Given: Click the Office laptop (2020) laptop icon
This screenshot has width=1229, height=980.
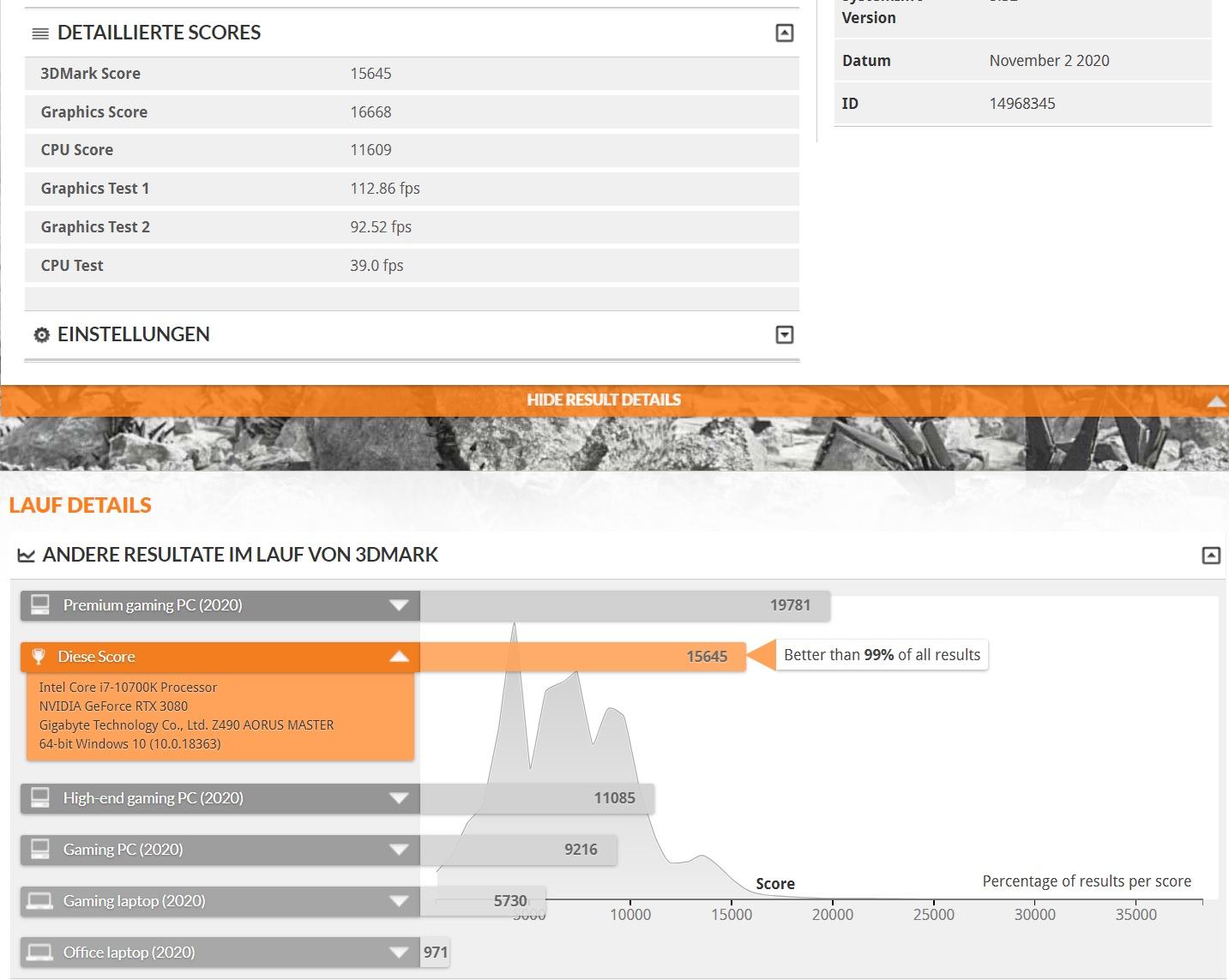Looking at the screenshot, I should pos(39,953).
